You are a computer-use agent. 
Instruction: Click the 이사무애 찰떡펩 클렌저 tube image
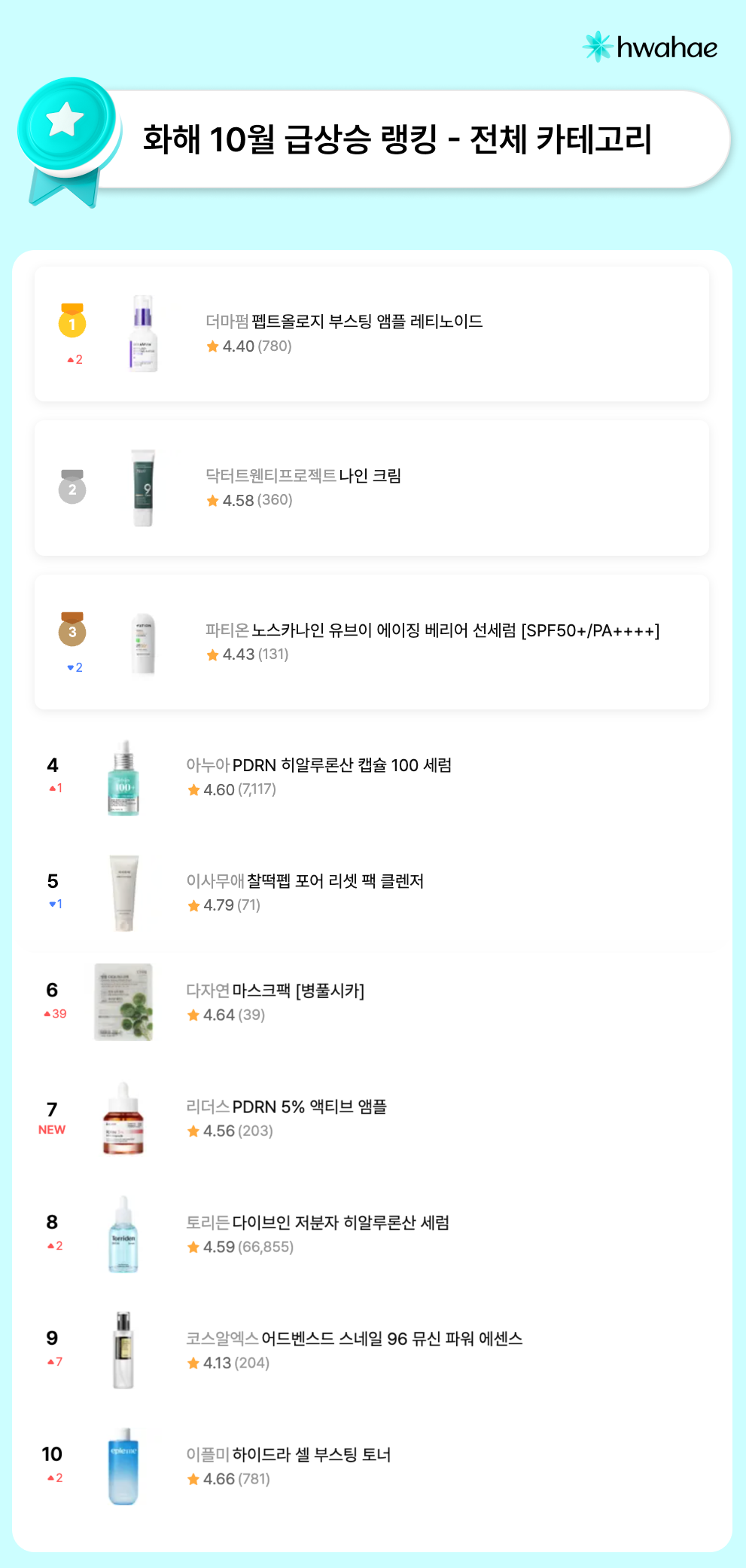click(123, 893)
